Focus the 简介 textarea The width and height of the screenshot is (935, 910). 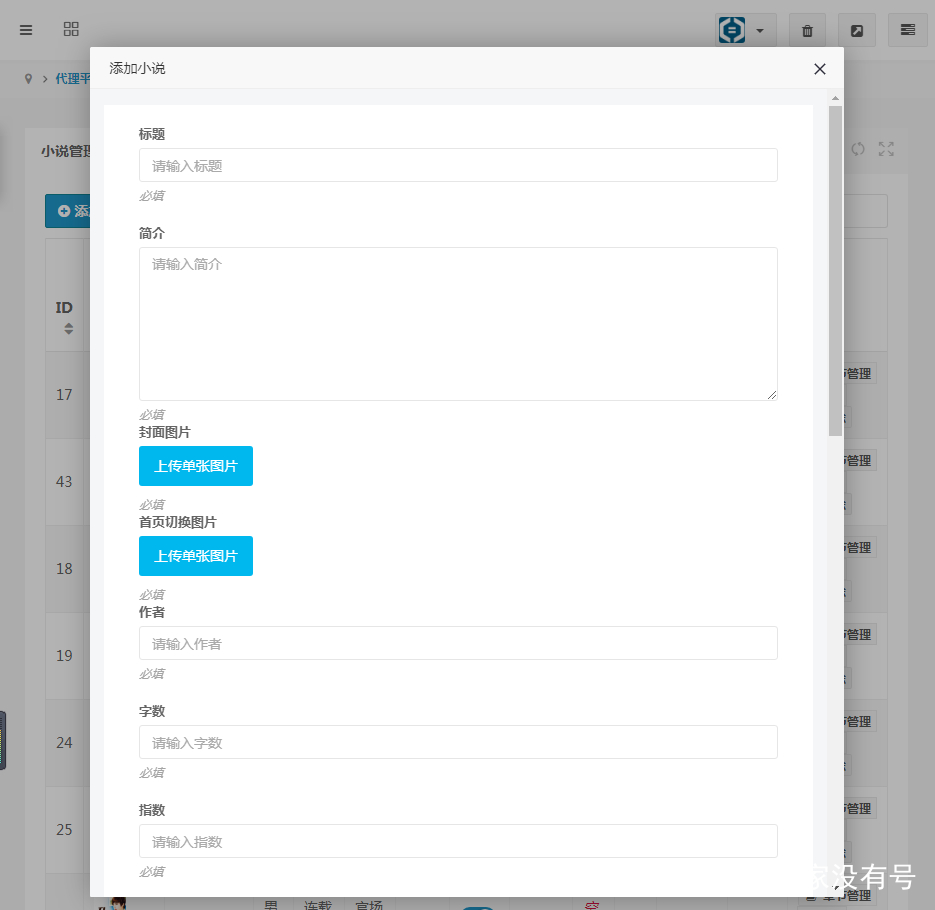(x=458, y=324)
